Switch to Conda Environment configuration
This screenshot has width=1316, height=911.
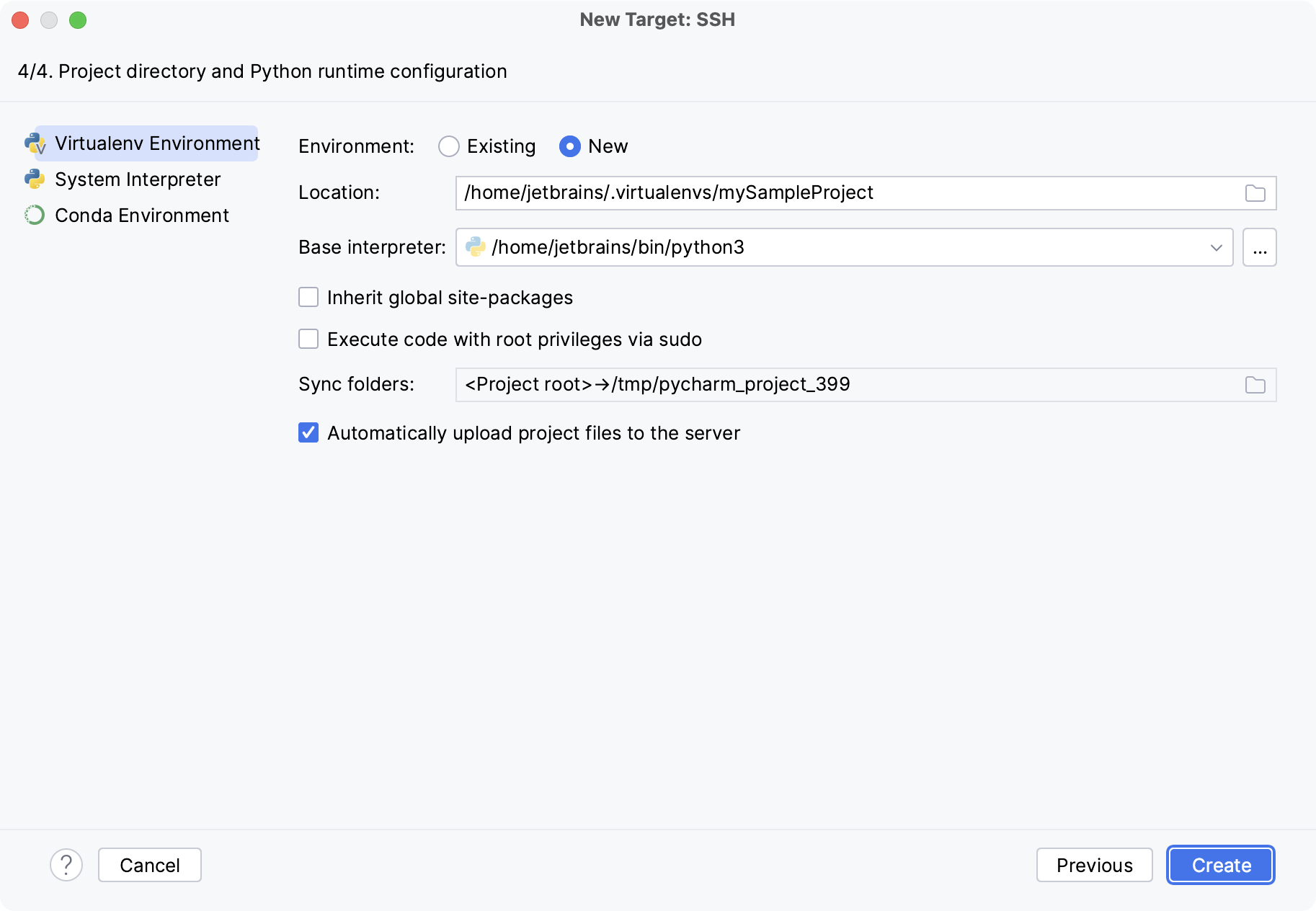click(x=142, y=215)
